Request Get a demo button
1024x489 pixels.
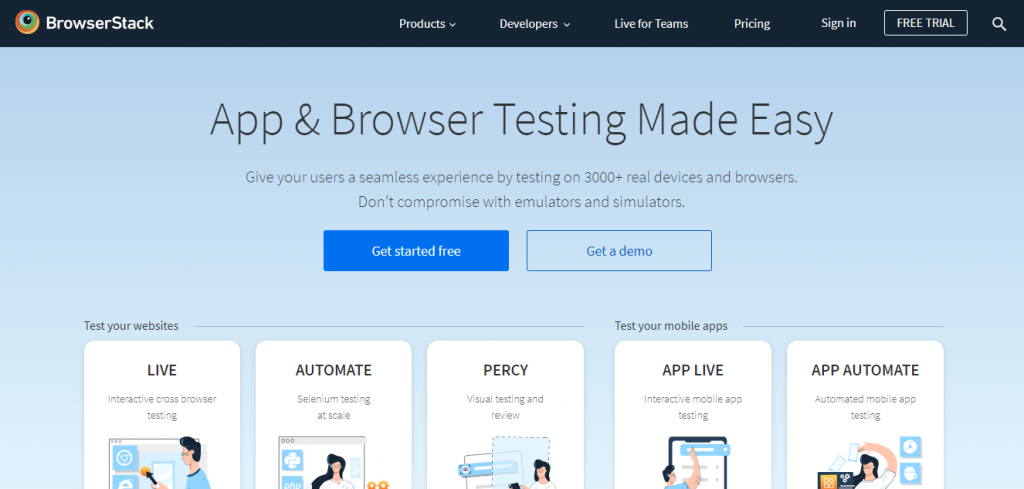click(619, 251)
